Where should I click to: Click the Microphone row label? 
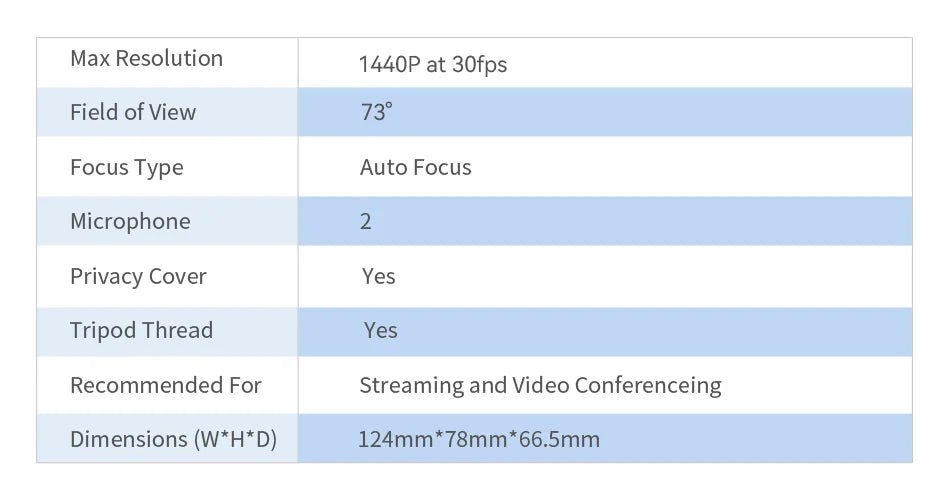(x=130, y=222)
